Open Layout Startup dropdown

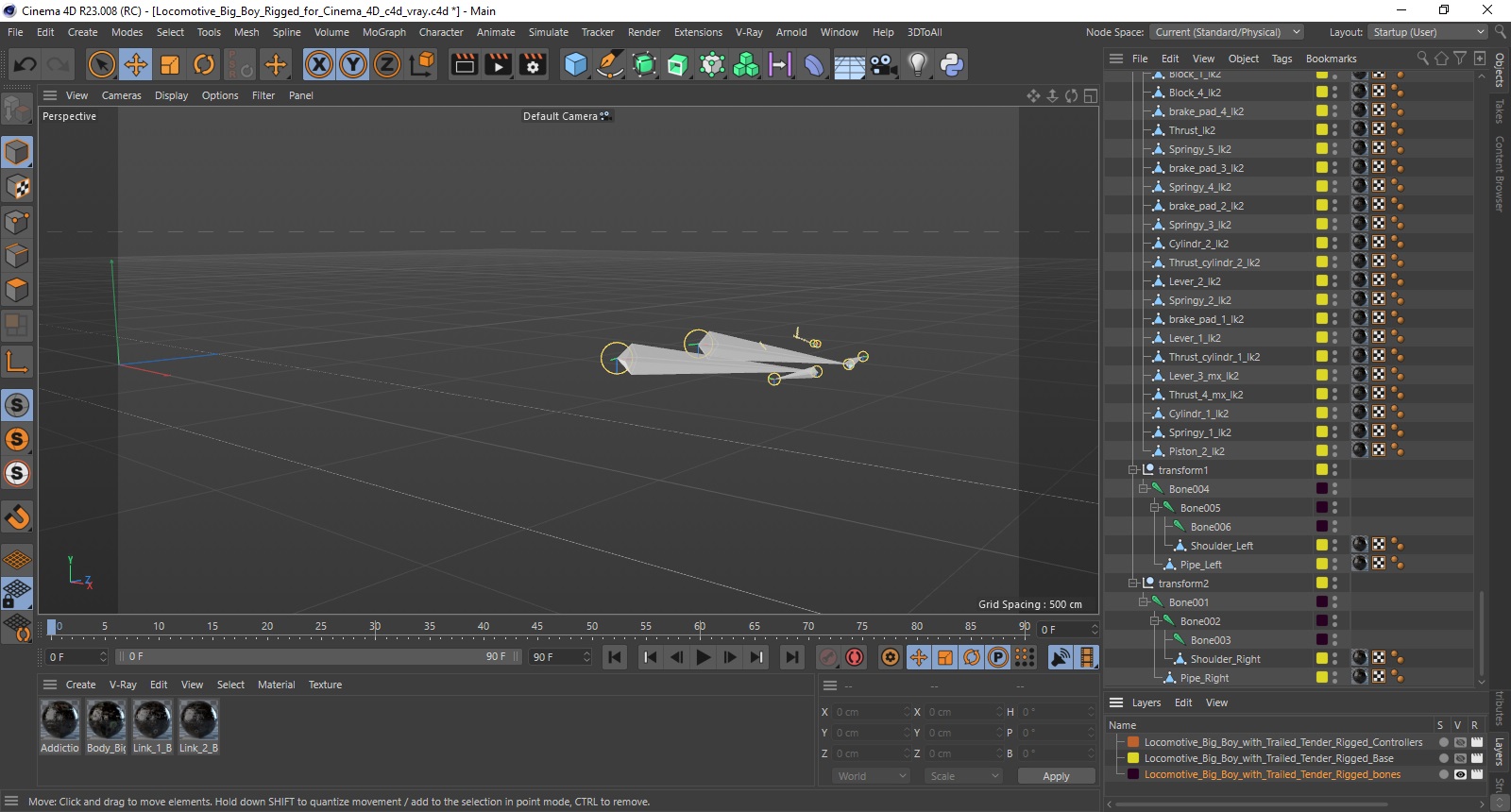[1428, 32]
